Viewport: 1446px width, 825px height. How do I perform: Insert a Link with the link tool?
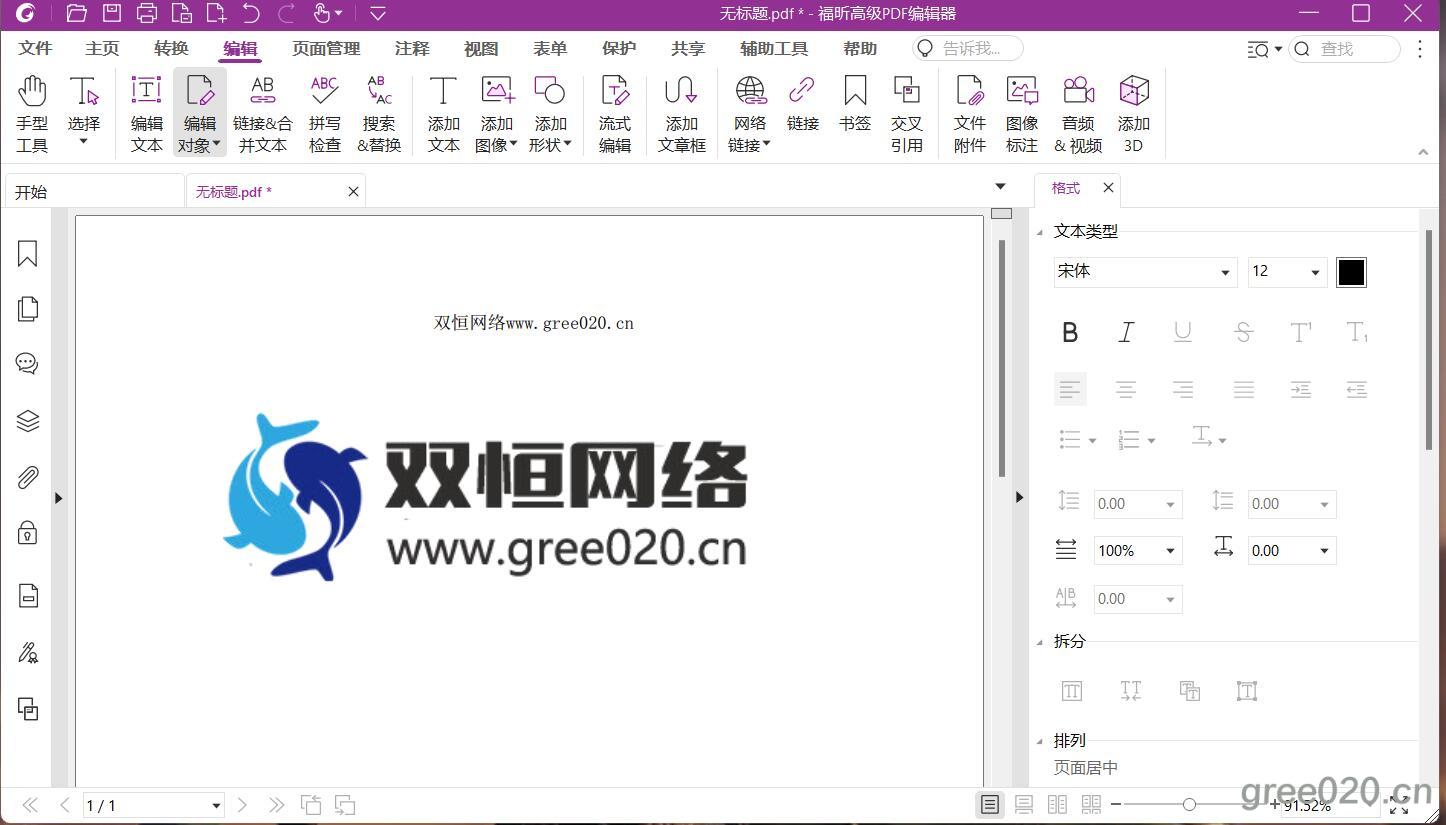pyautogui.click(x=802, y=103)
